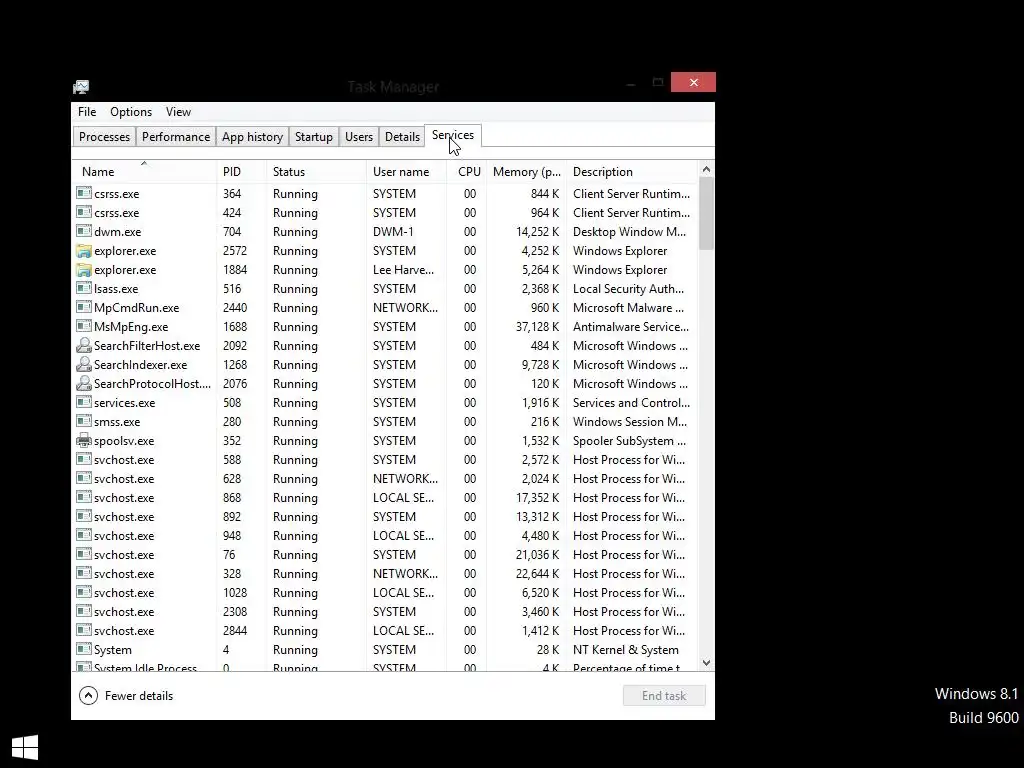Viewport: 1024px width, 768px height.
Task: Select the services.exe process icon
Action: pyautogui.click(x=84, y=402)
